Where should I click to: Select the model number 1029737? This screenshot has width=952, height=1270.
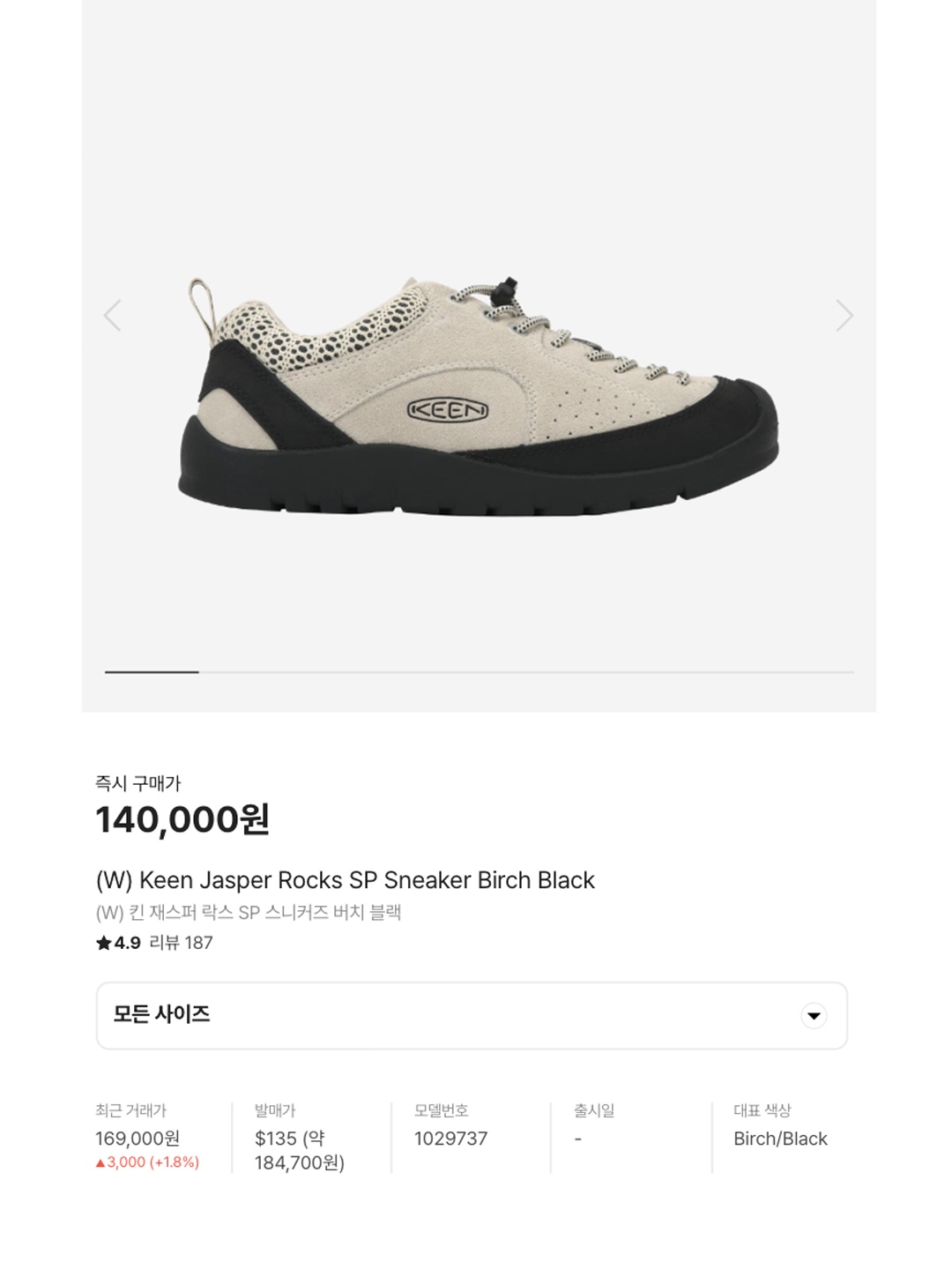pyautogui.click(x=450, y=1139)
